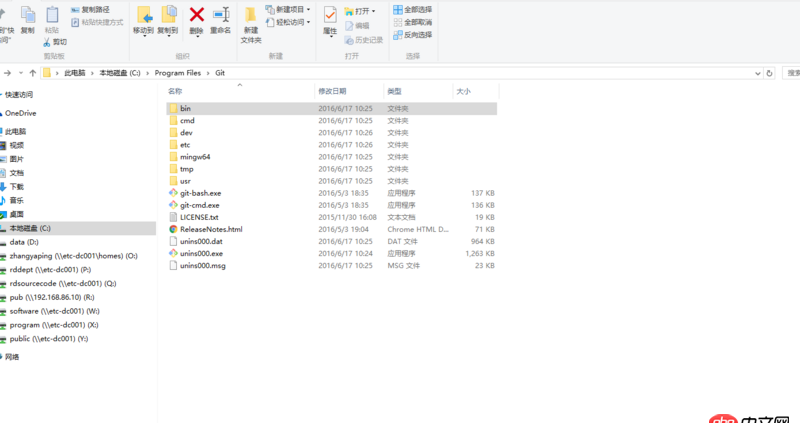Create a New folder (新建文件夹)

click(x=251, y=24)
